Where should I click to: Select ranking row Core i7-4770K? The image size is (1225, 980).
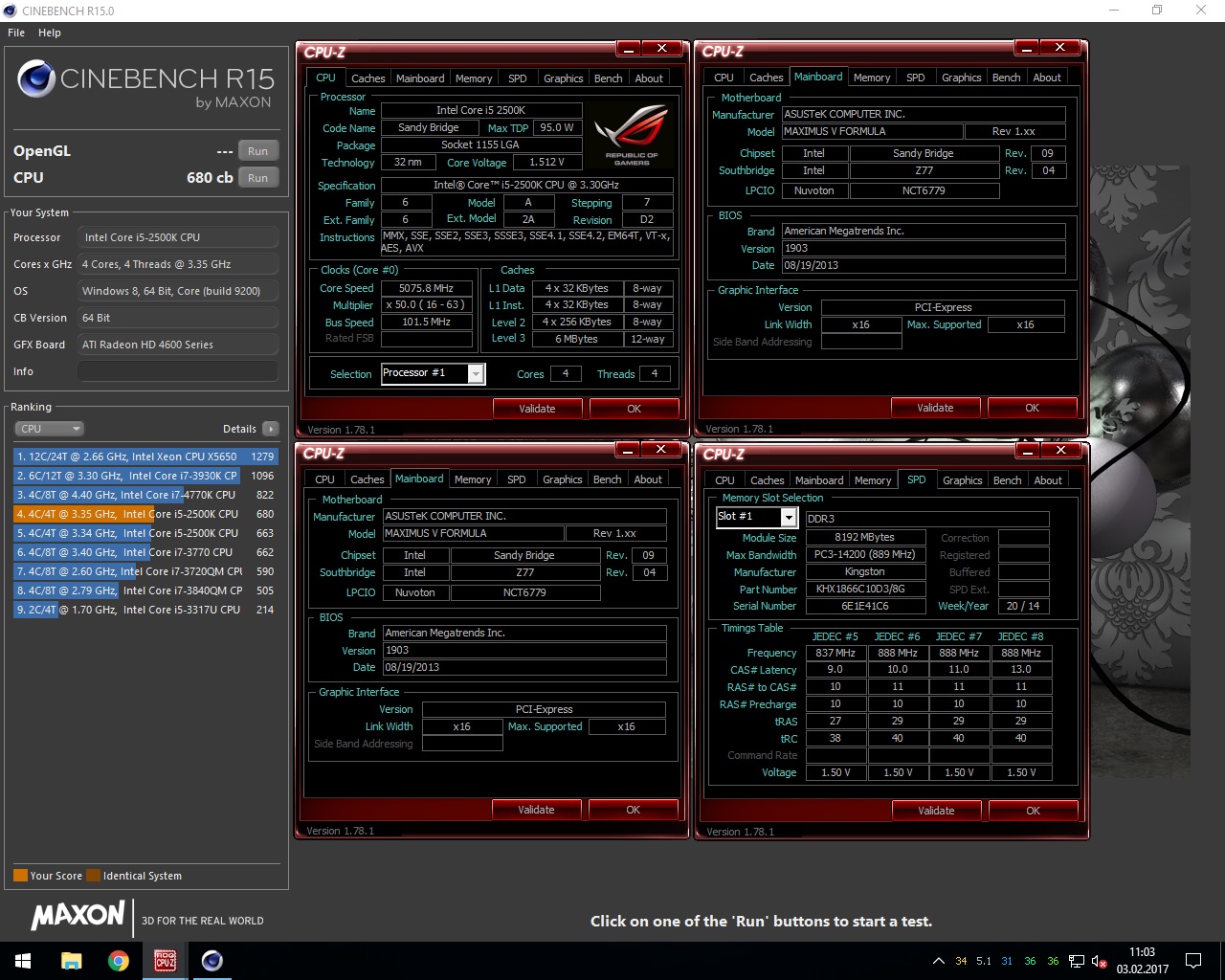(x=145, y=495)
